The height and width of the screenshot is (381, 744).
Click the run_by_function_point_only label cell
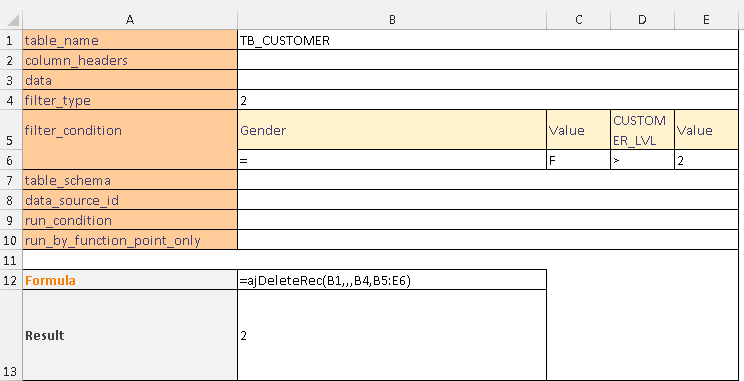tap(130, 240)
